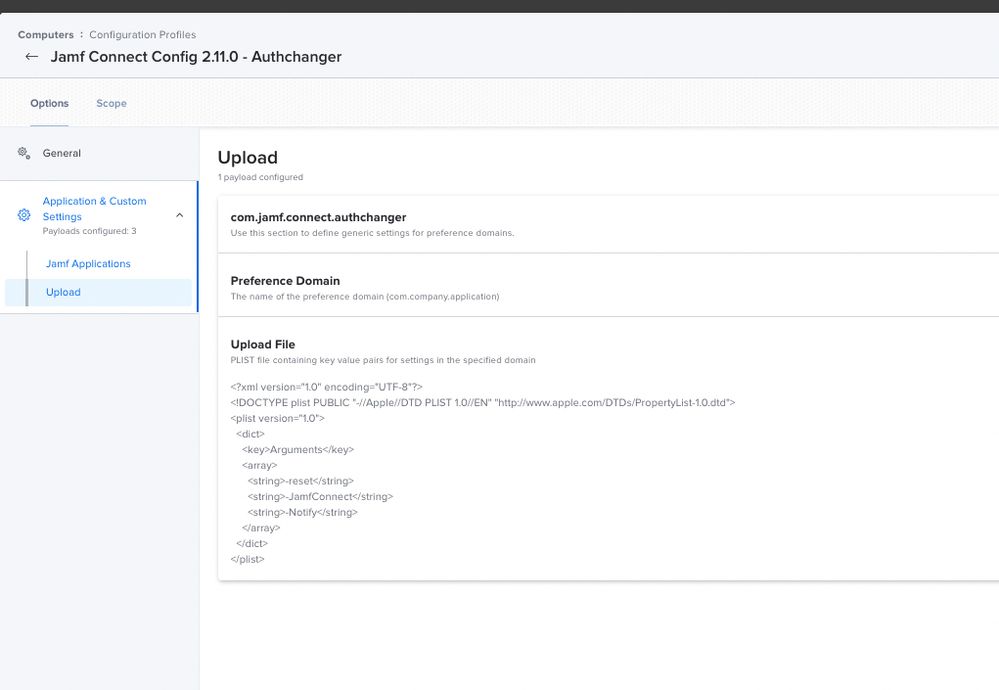
Task: Click the Preference Domain label
Action: coord(285,281)
